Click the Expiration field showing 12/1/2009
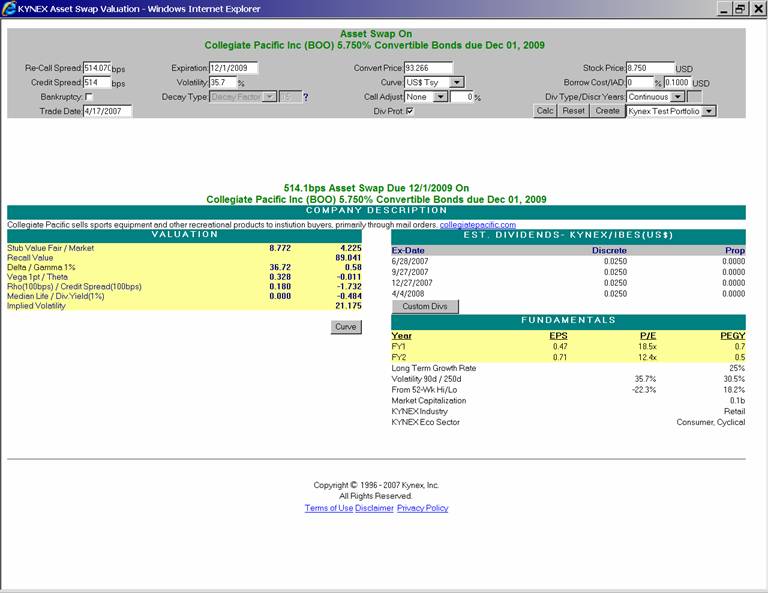 click(x=233, y=68)
